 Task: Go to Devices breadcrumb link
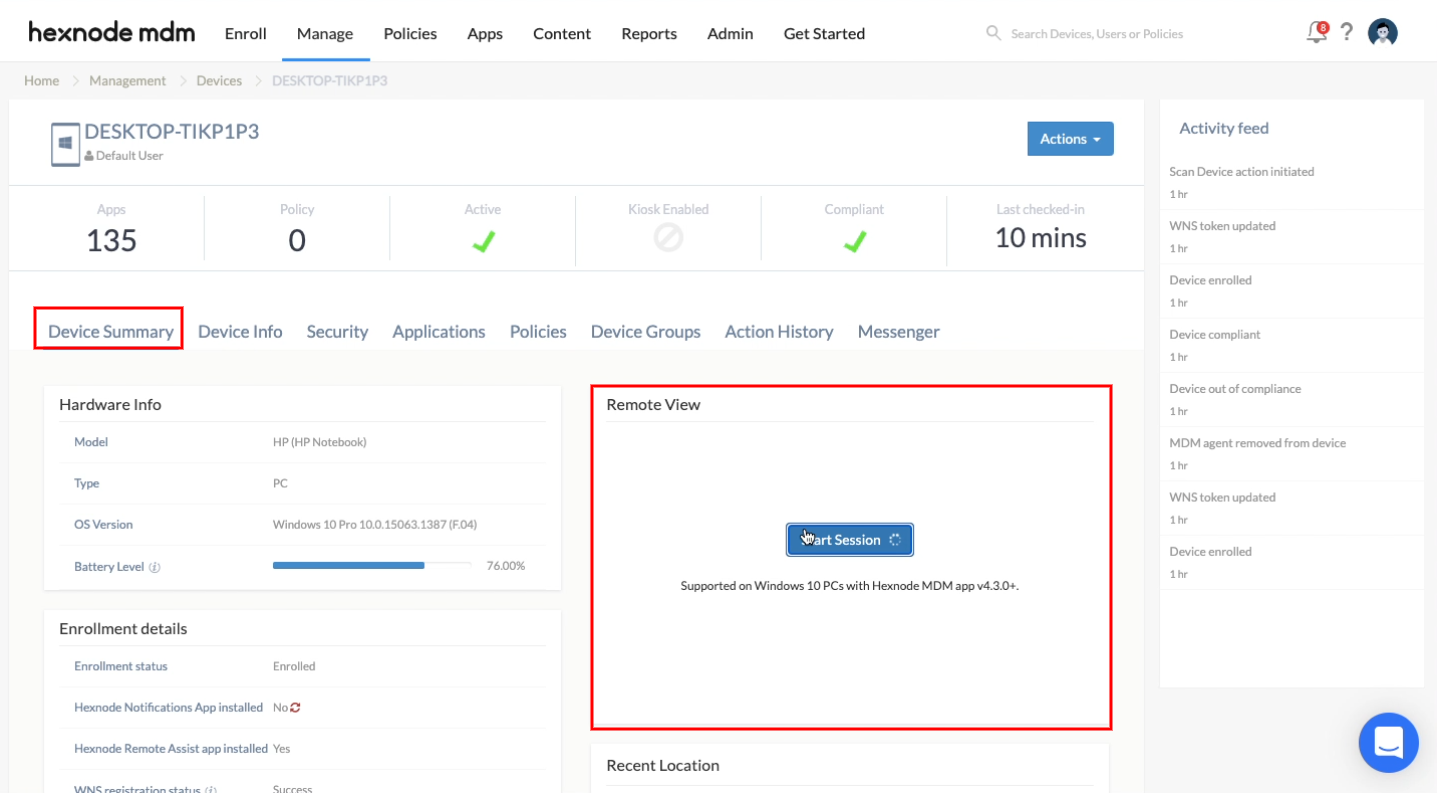tap(219, 80)
